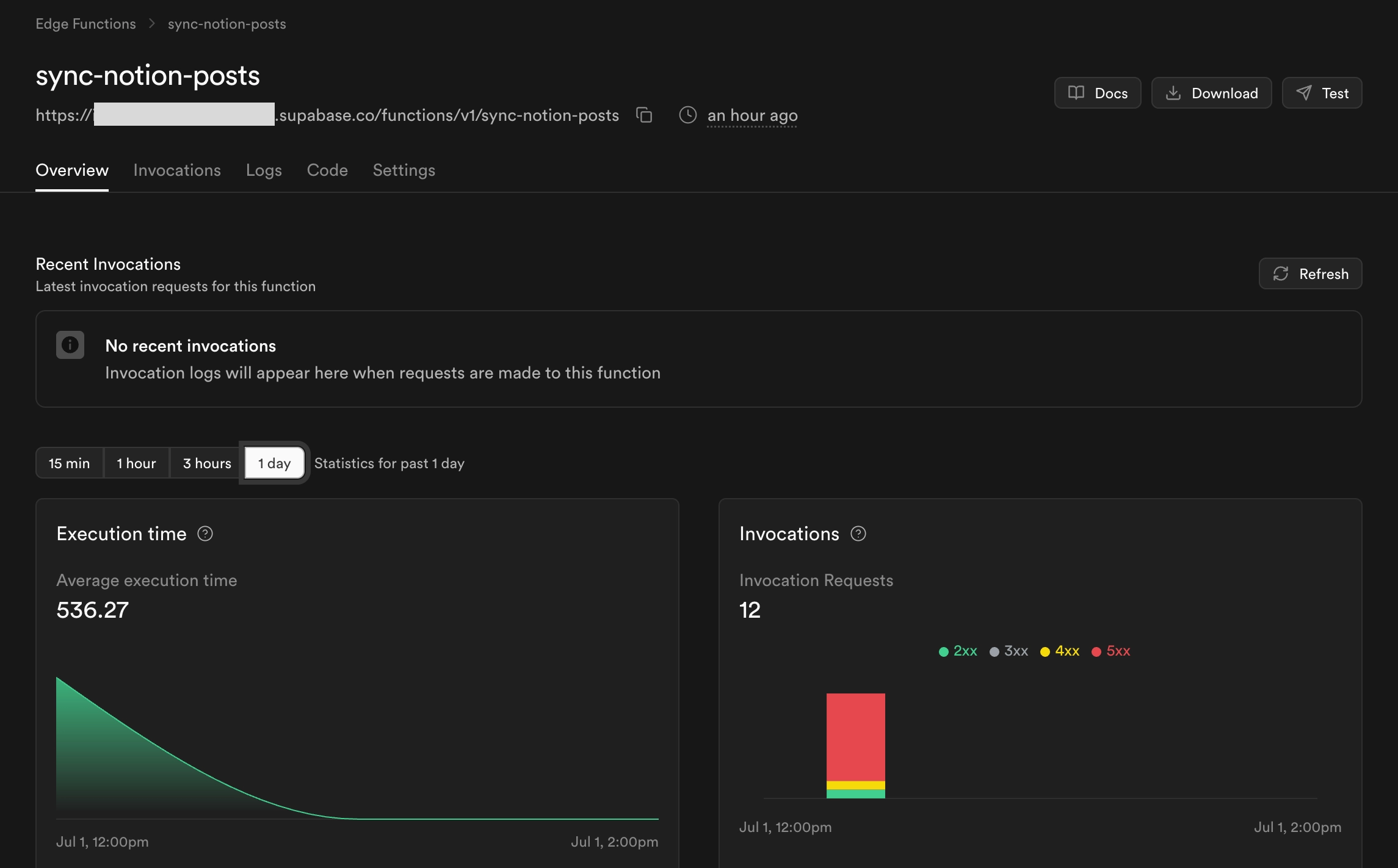Select the 15 min statistics range
Viewport: 1398px width, 868px height.
pos(70,463)
